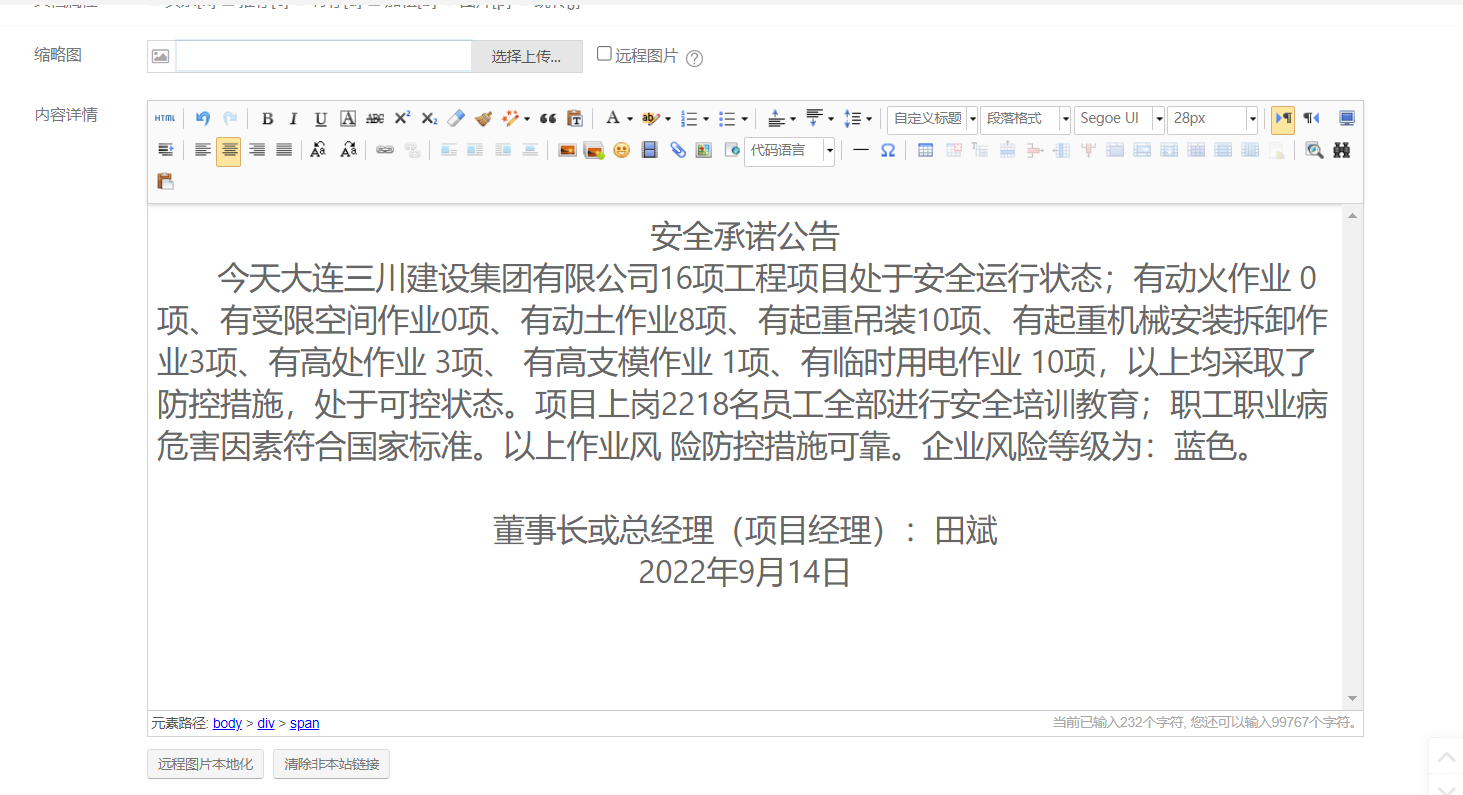Click the 缩略图 path input field
This screenshot has height=795, width=1463.
[x=324, y=56]
